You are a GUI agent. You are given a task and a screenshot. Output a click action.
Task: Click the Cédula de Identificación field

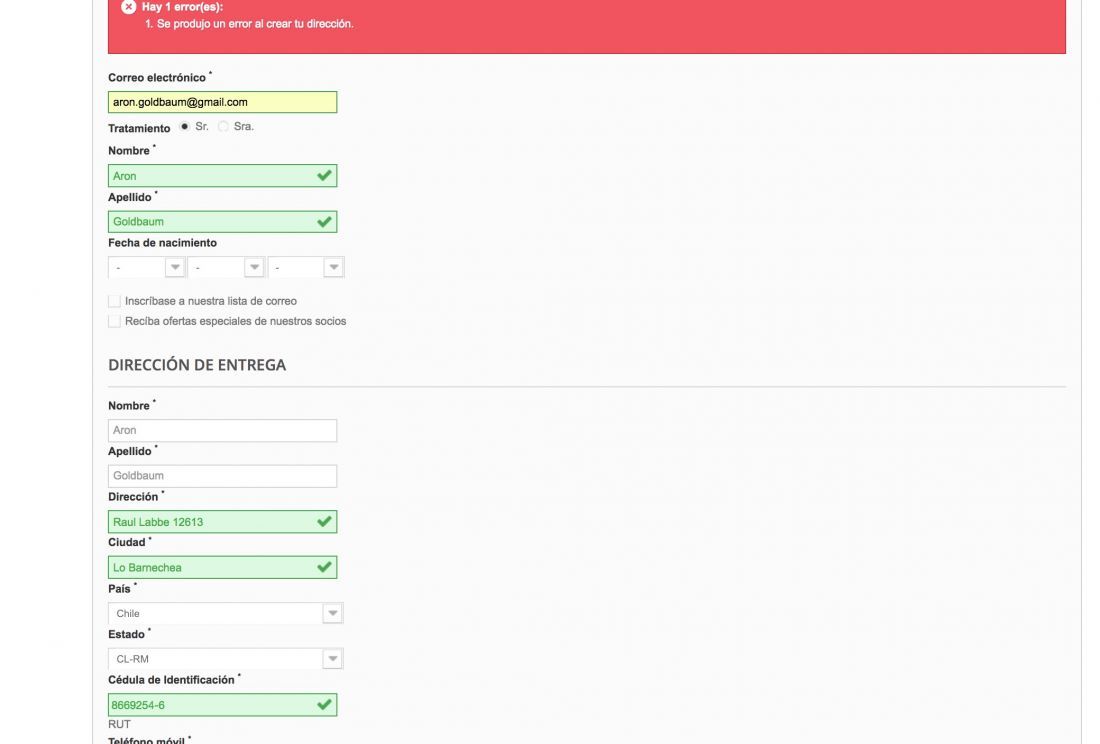coord(222,705)
